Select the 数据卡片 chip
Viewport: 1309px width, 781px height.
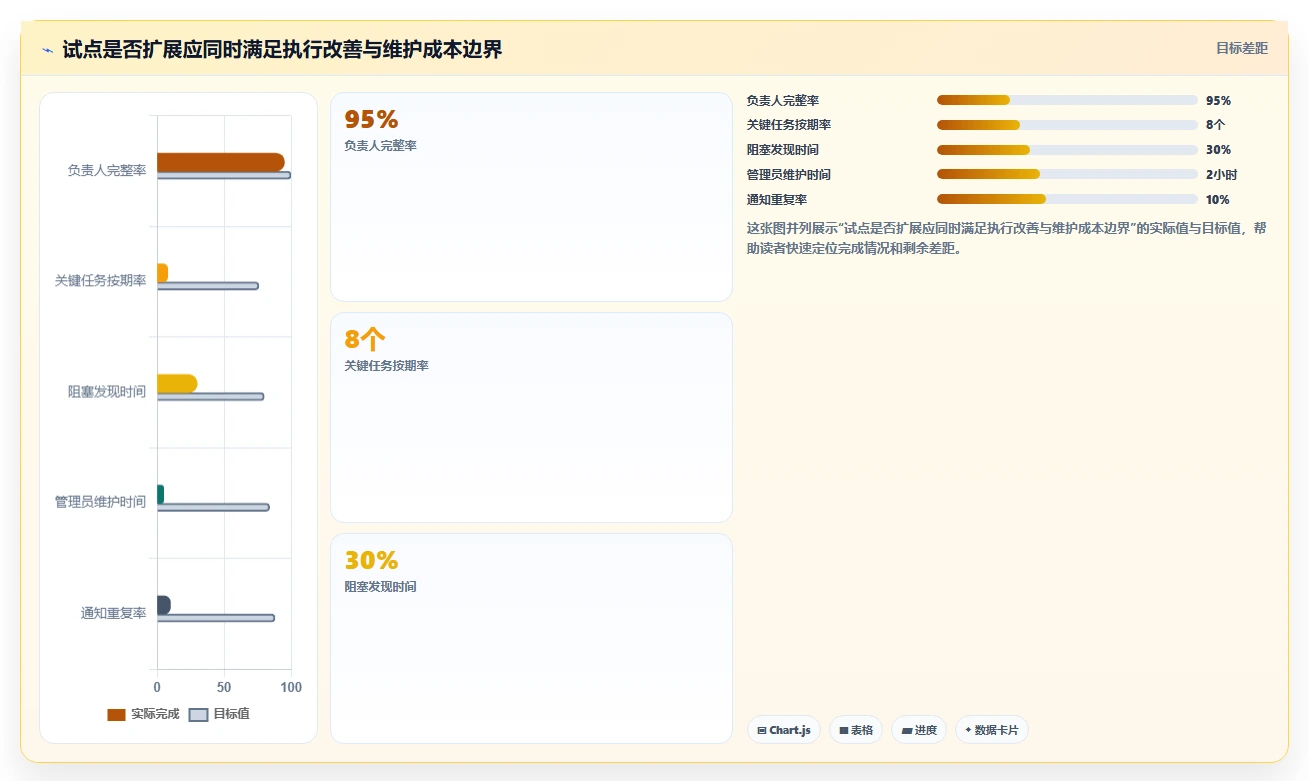click(x=992, y=730)
